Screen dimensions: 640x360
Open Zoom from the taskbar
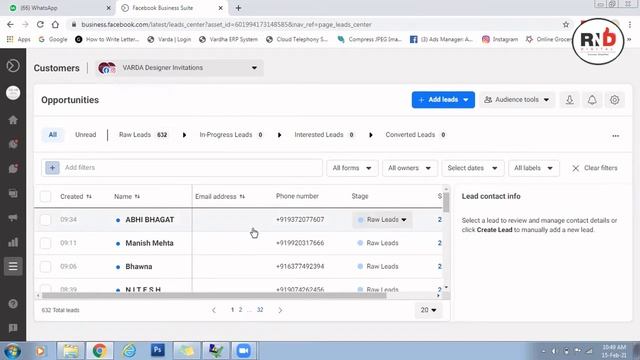coord(244,351)
